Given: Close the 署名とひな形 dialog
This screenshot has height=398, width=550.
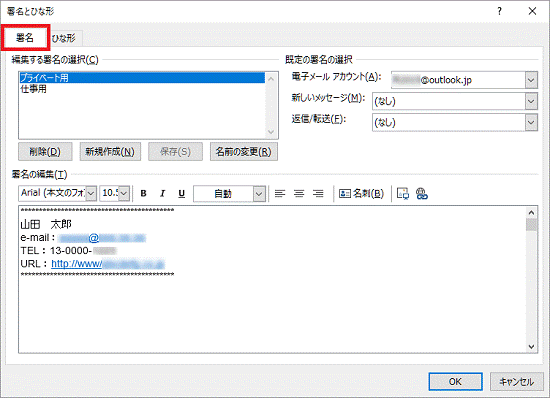Looking at the screenshot, I should 532,11.
